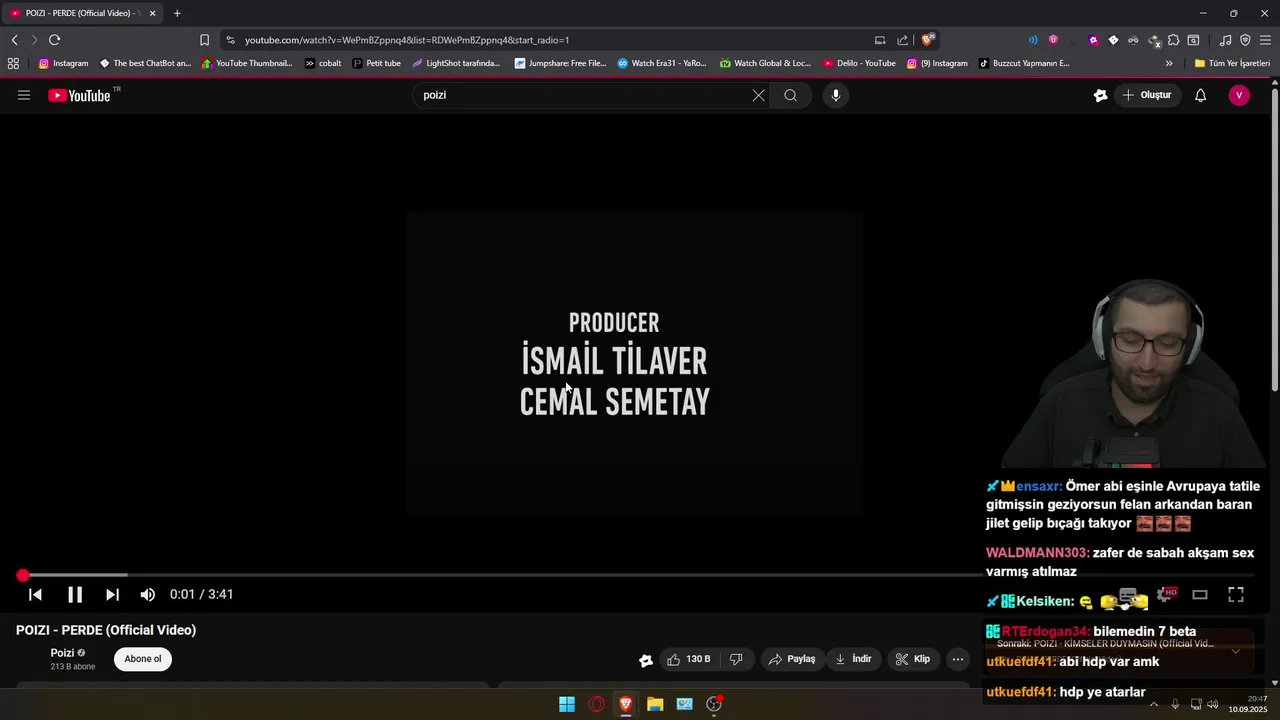Open Jumpshare: Free File bookmark
1280x720 pixels.
pyautogui.click(x=560, y=63)
